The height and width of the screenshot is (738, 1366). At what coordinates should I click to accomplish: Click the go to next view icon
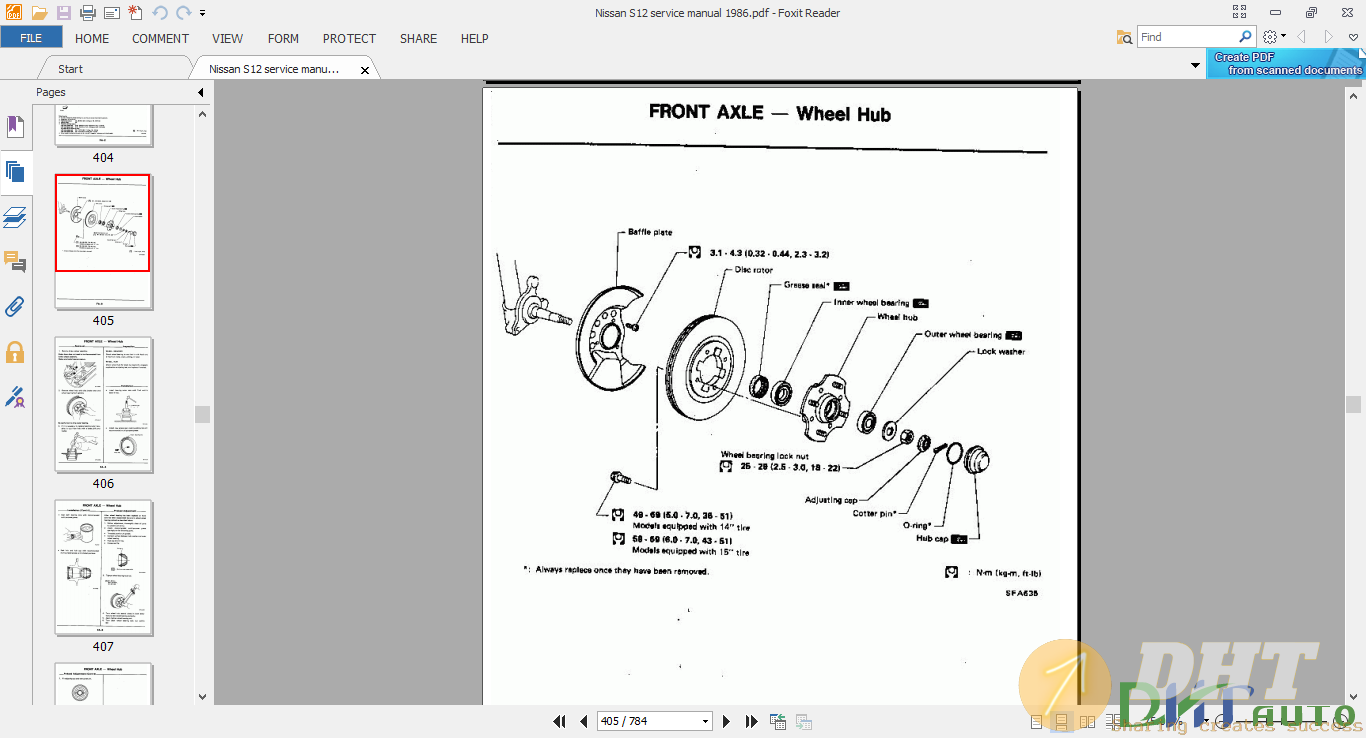(803, 721)
